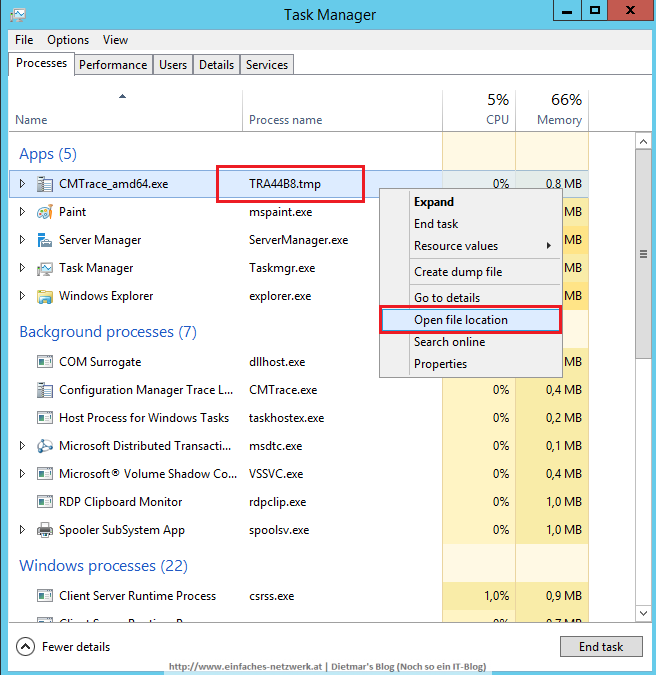Click the ServerManager.exe process name
656x675 pixels.
pyautogui.click(x=298, y=240)
